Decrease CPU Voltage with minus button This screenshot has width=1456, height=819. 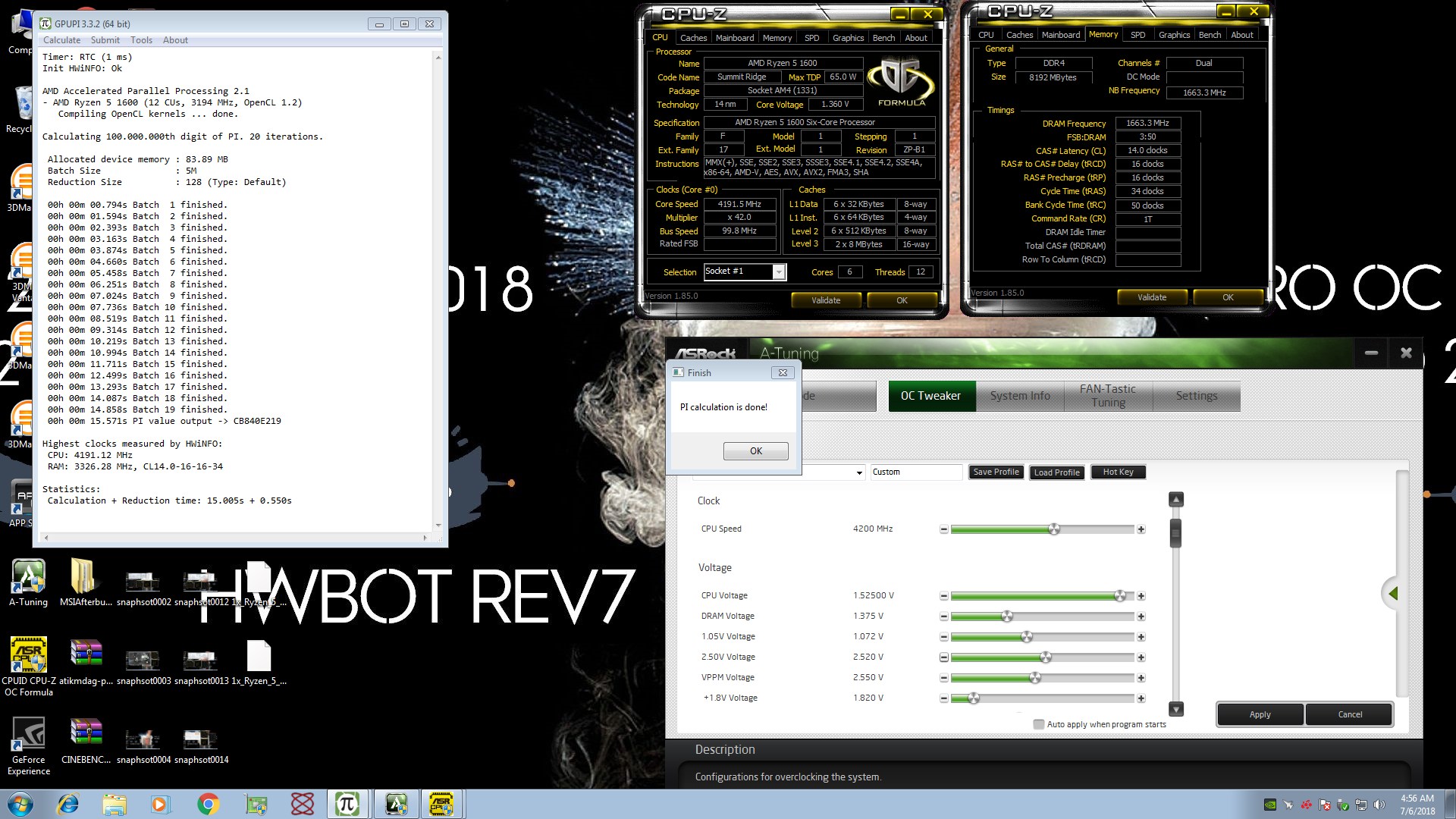click(x=943, y=596)
